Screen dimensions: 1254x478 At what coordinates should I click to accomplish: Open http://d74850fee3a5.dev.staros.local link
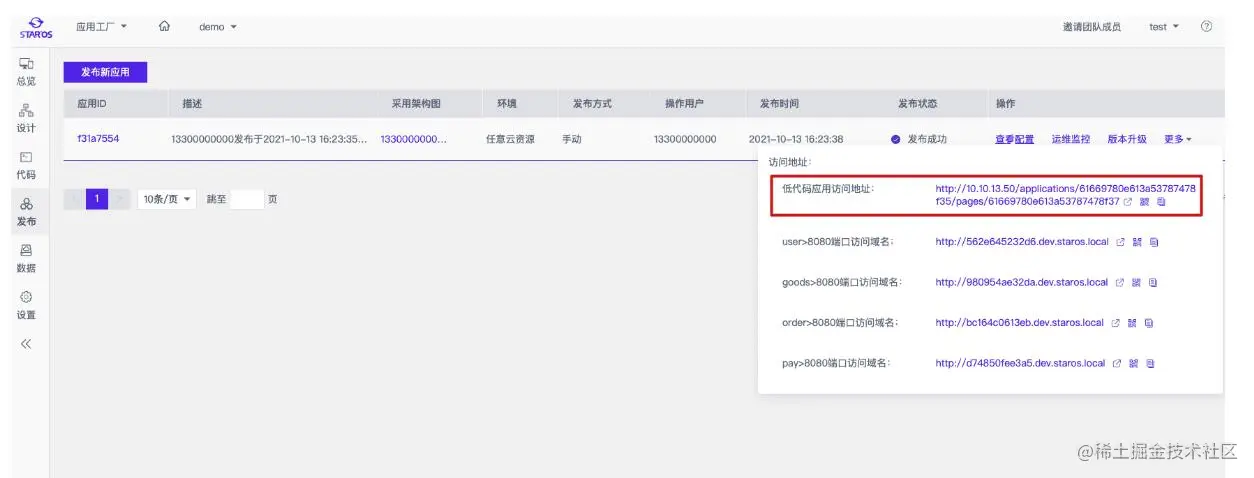[1020, 364]
